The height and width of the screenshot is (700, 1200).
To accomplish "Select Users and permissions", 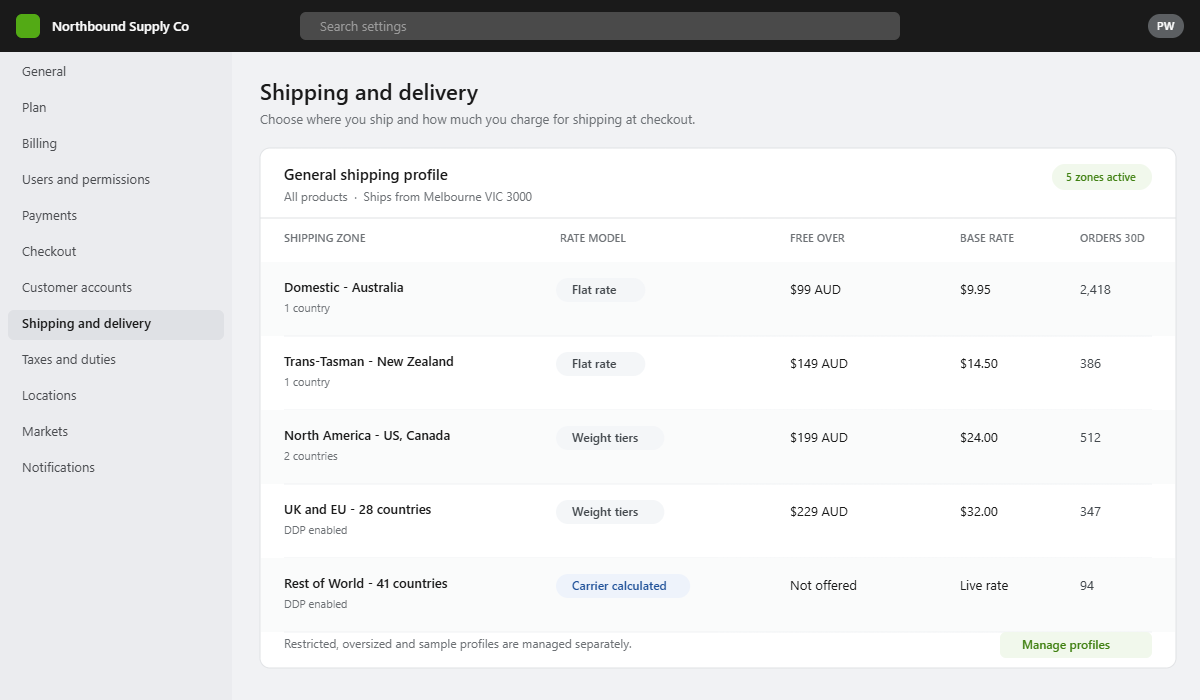I will 116,180.
